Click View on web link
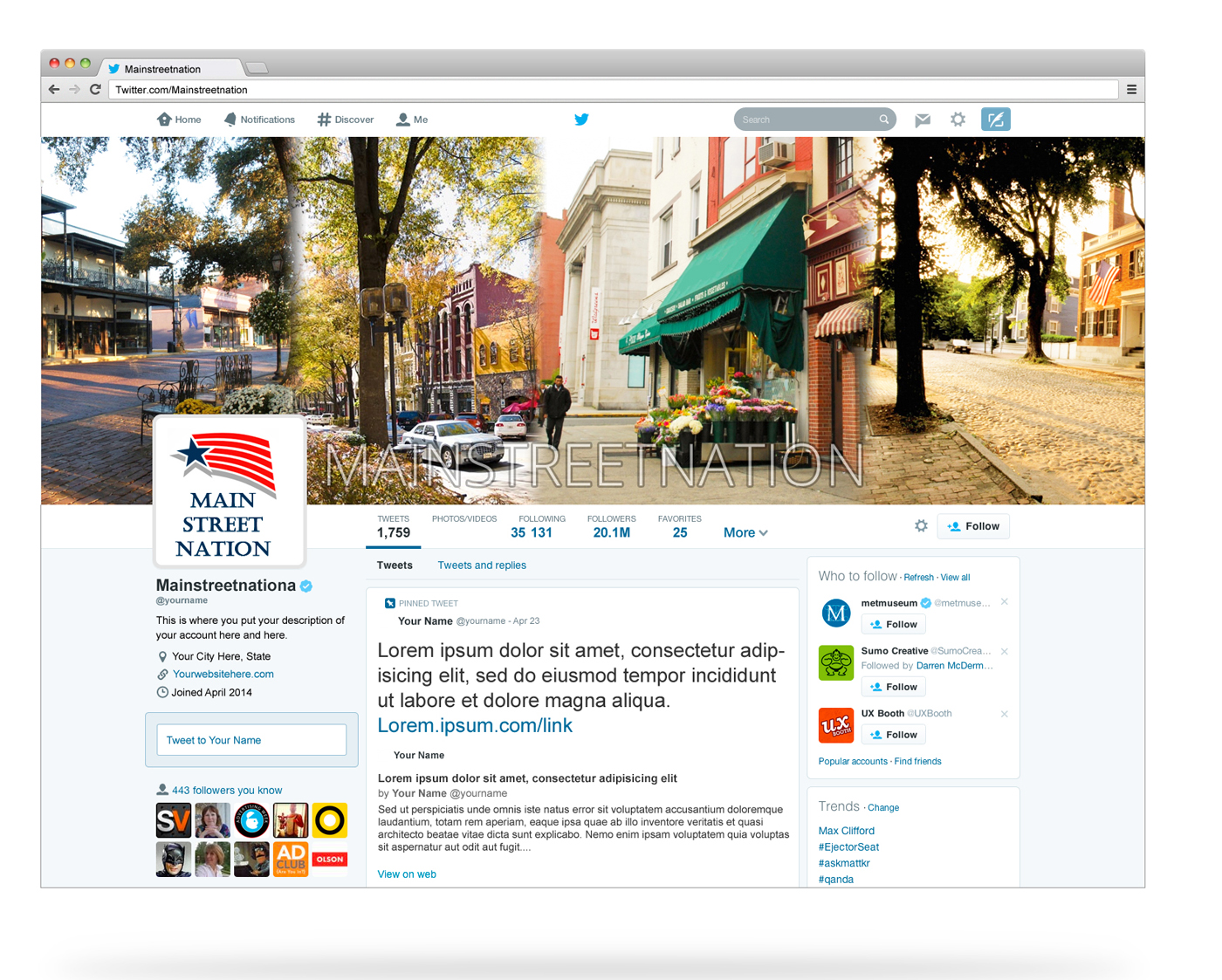 pos(407,874)
